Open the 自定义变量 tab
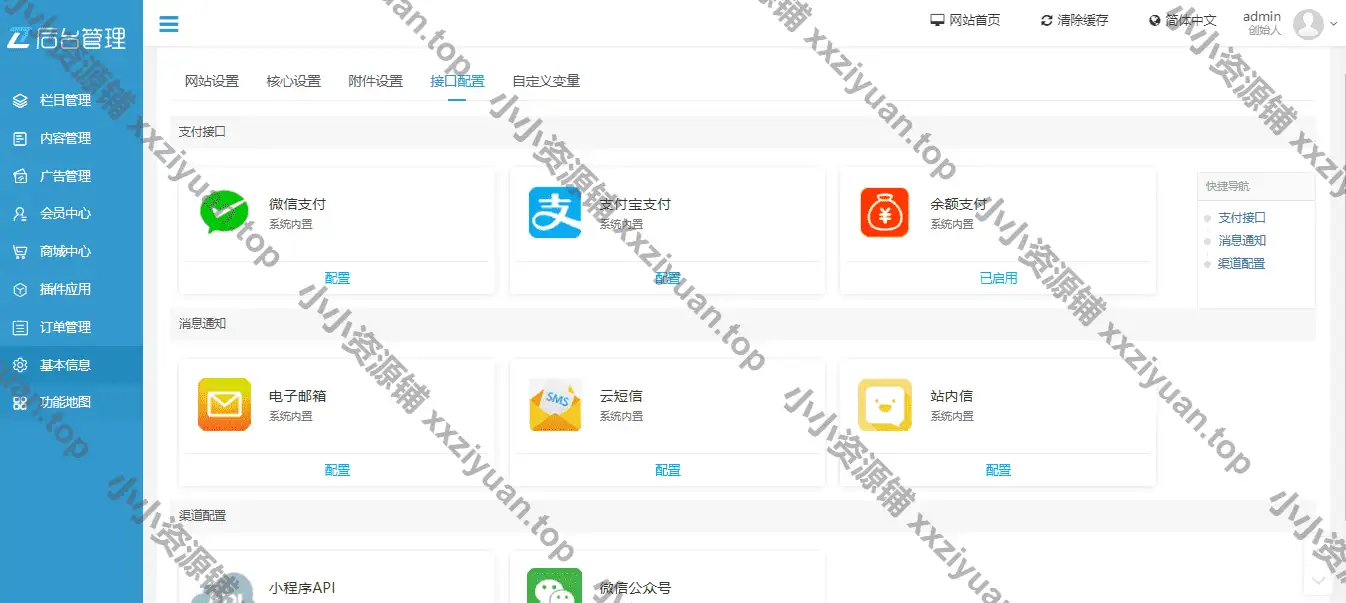 [x=546, y=81]
